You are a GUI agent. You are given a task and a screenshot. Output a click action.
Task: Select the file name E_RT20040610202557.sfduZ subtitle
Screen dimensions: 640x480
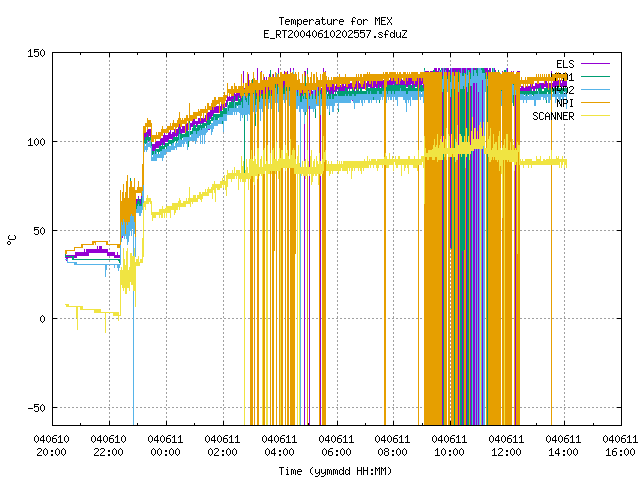(335, 34)
